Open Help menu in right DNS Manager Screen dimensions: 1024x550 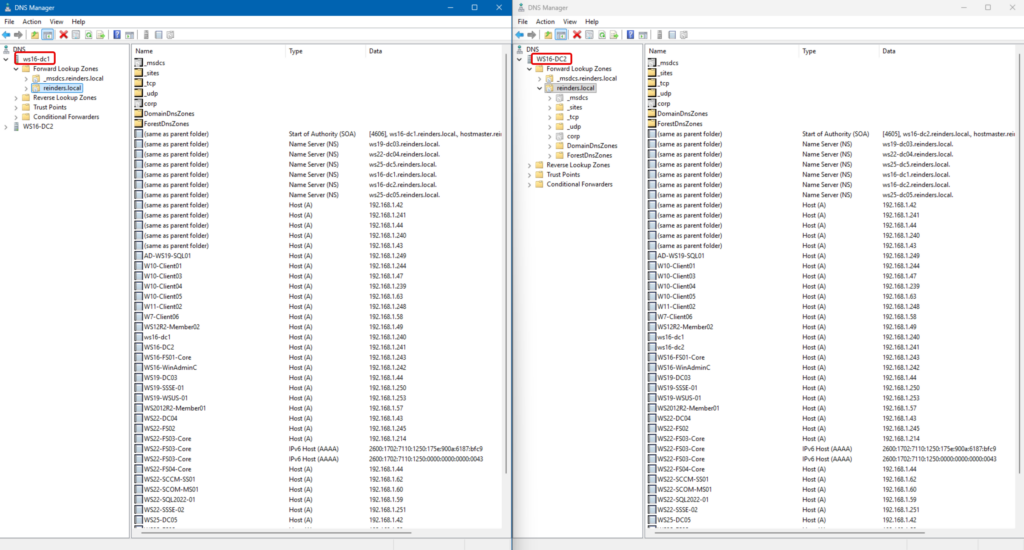[592, 22]
